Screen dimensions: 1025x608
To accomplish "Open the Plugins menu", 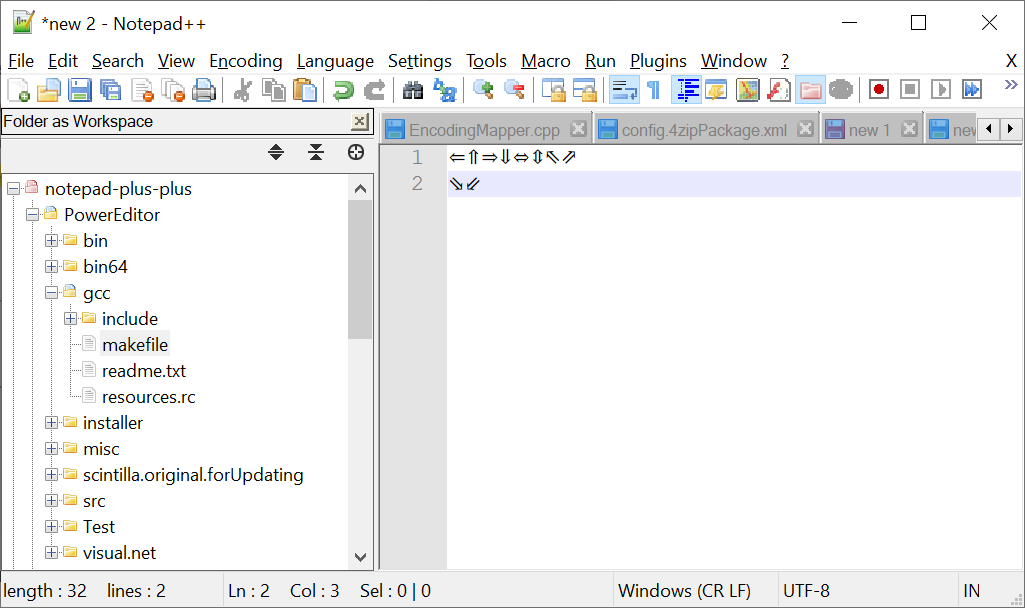I will [x=658, y=61].
